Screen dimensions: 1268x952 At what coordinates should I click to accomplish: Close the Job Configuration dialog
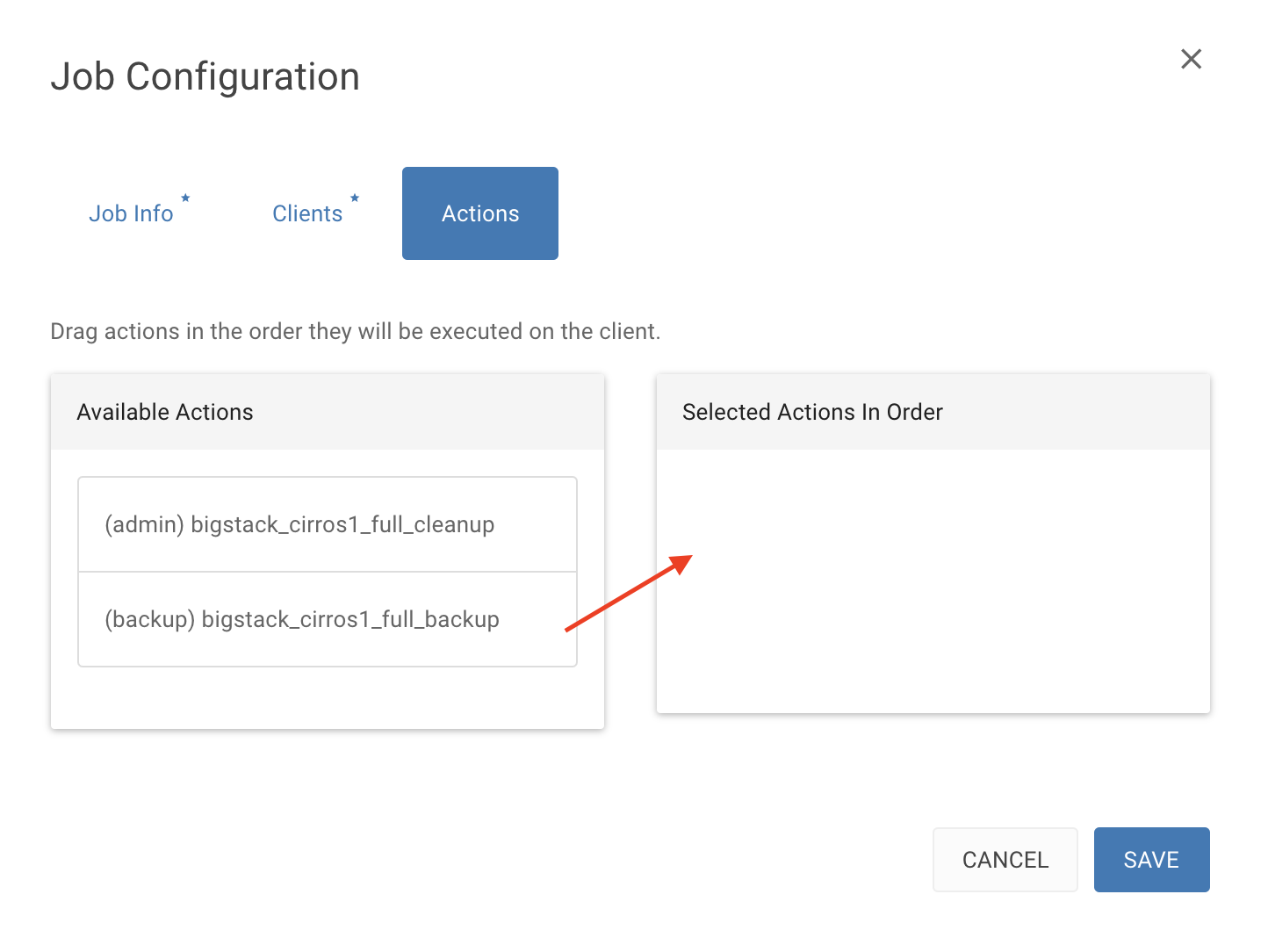(x=1191, y=59)
